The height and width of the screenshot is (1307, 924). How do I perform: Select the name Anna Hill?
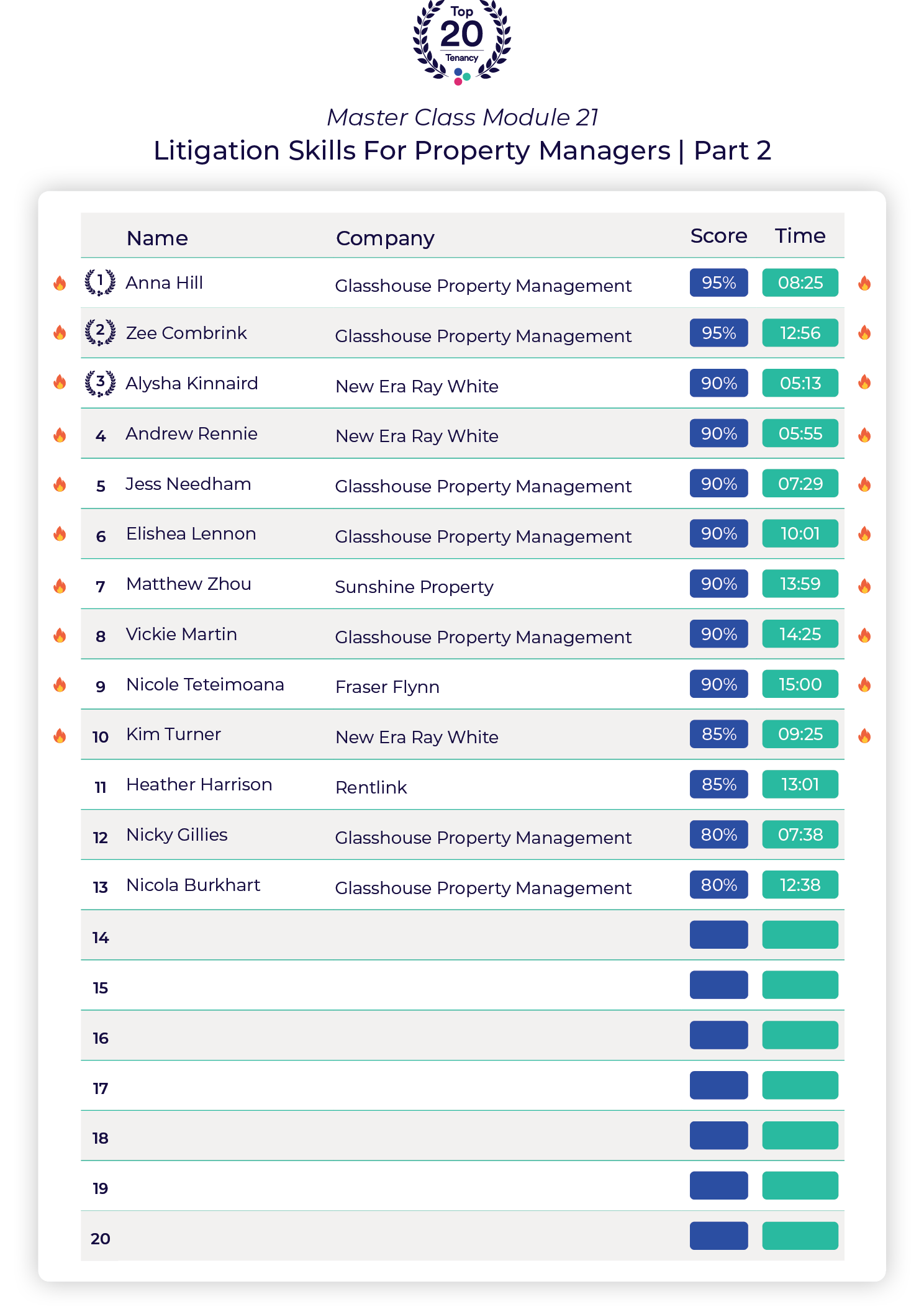tap(165, 283)
